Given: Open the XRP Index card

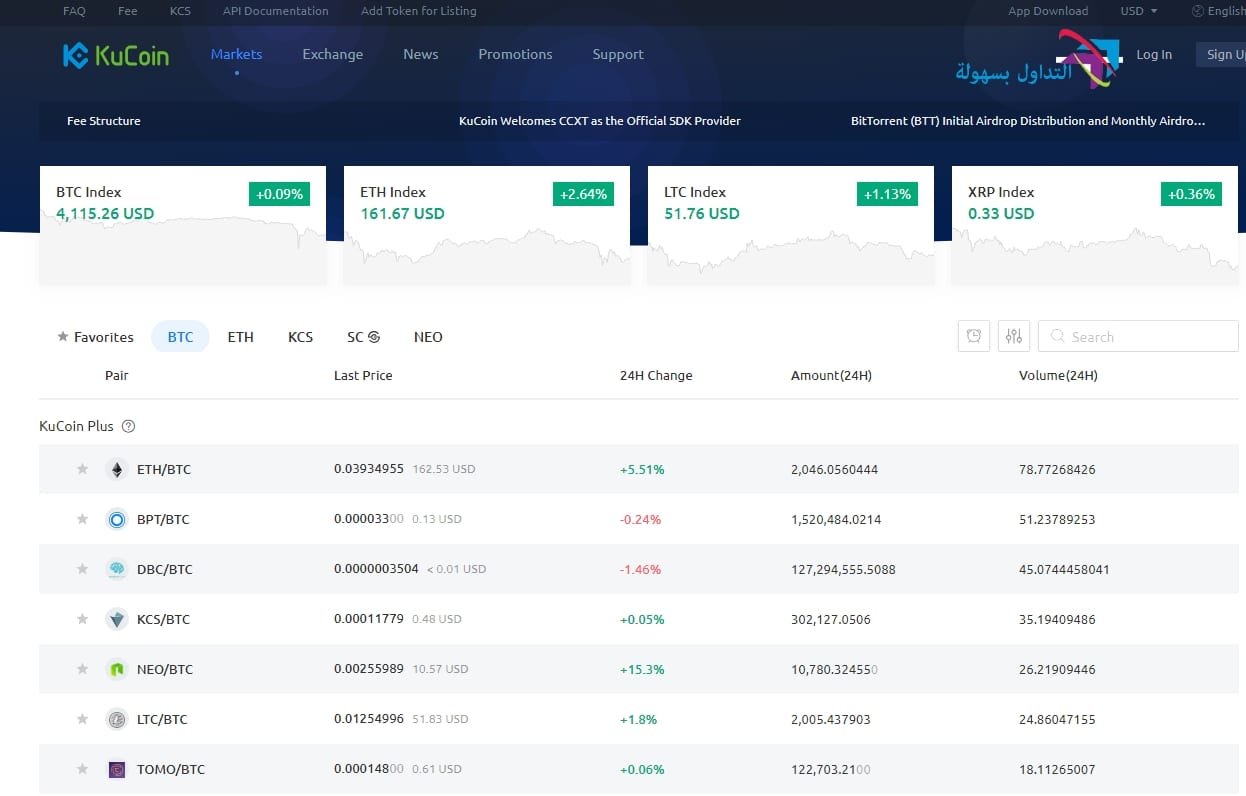Looking at the screenshot, I should pyautogui.click(x=1095, y=226).
